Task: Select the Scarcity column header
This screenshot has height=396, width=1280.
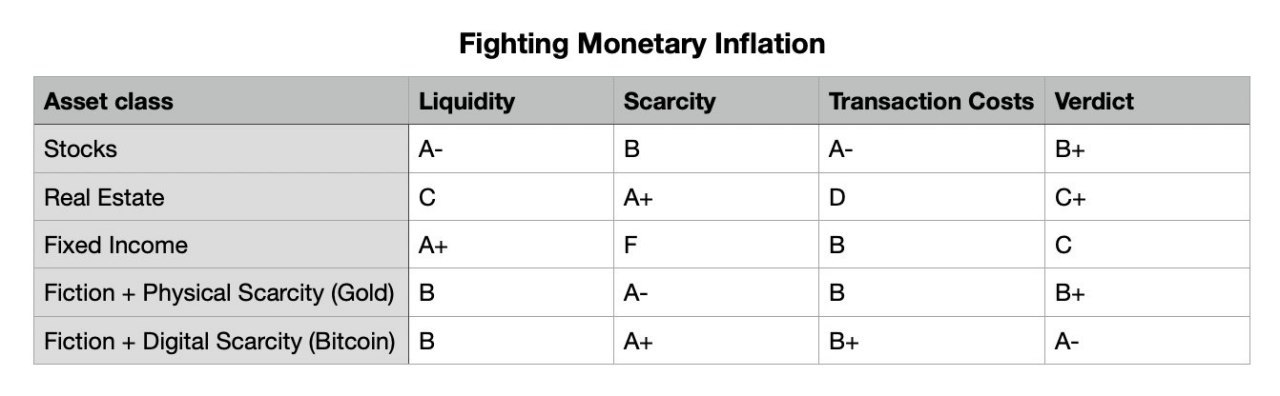Action: click(716, 101)
